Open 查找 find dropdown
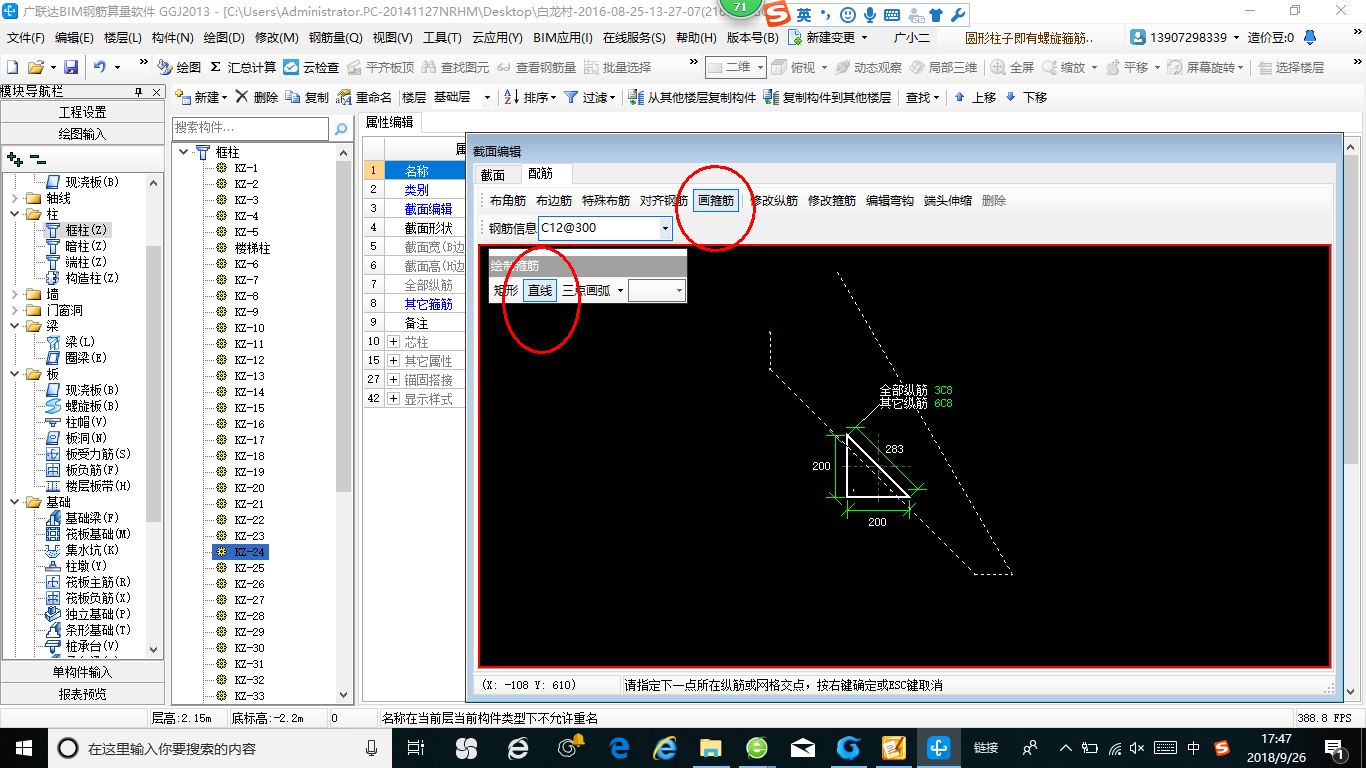The height and width of the screenshot is (768, 1366). pyautogui.click(x=923, y=97)
